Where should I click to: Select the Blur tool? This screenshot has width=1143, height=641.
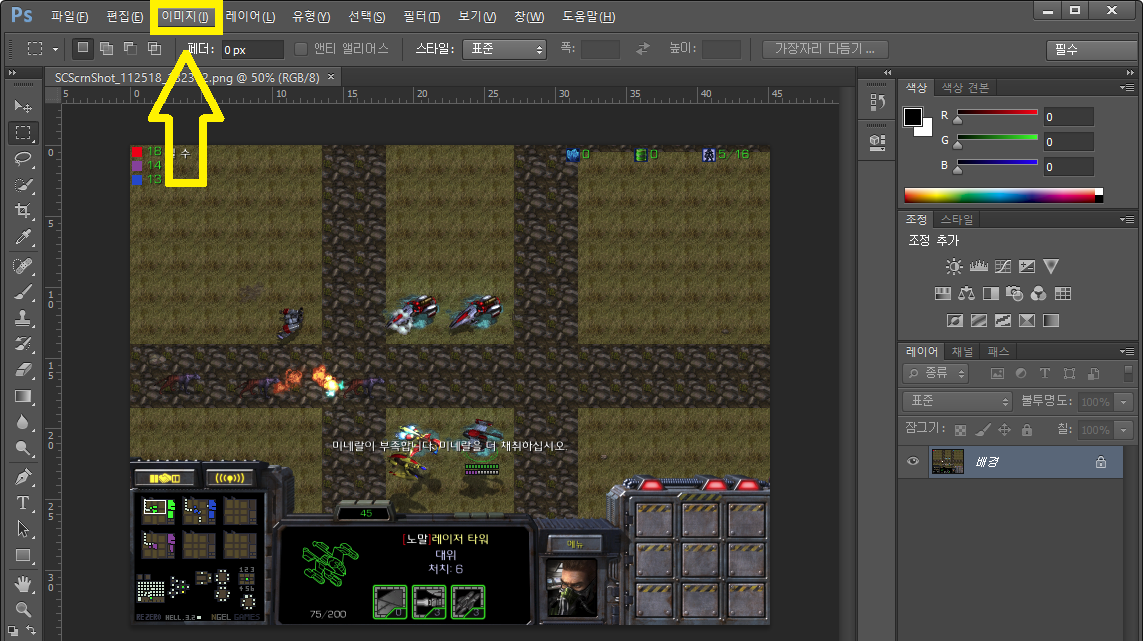point(23,423)
